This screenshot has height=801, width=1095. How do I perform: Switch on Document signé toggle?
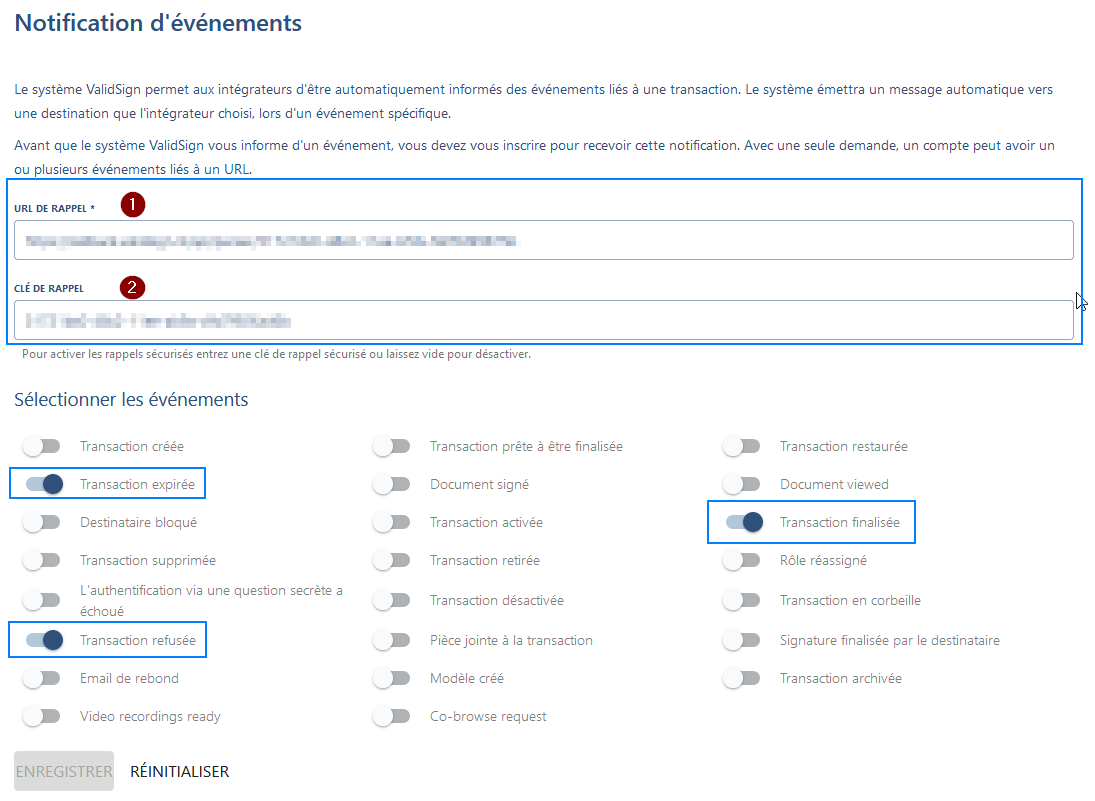[392, 484]
